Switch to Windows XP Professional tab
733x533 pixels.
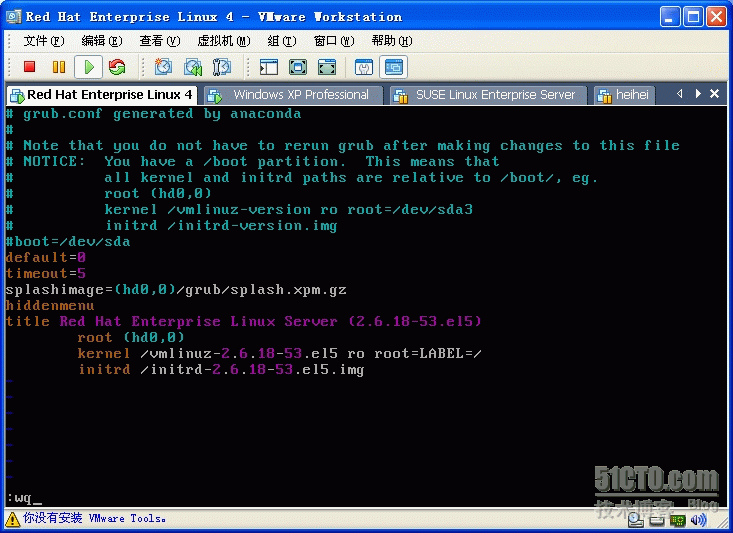point(292,95)
